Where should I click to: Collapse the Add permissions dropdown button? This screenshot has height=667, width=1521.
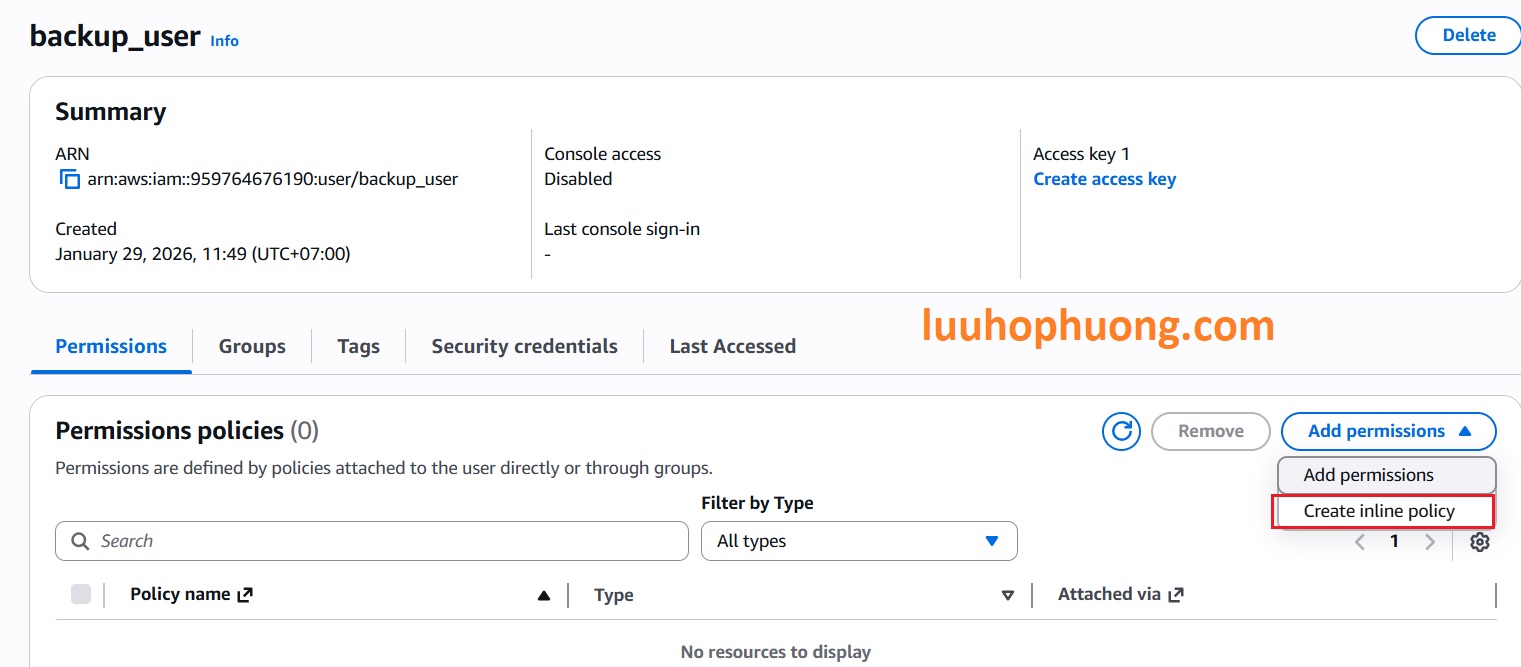[x=1388, y=431]
